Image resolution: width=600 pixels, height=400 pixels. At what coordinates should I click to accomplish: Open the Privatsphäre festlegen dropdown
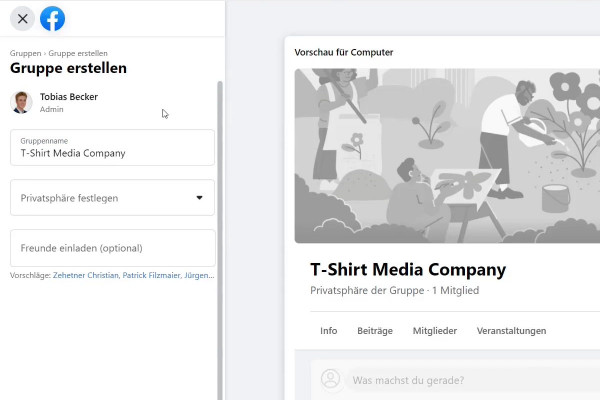112,198
